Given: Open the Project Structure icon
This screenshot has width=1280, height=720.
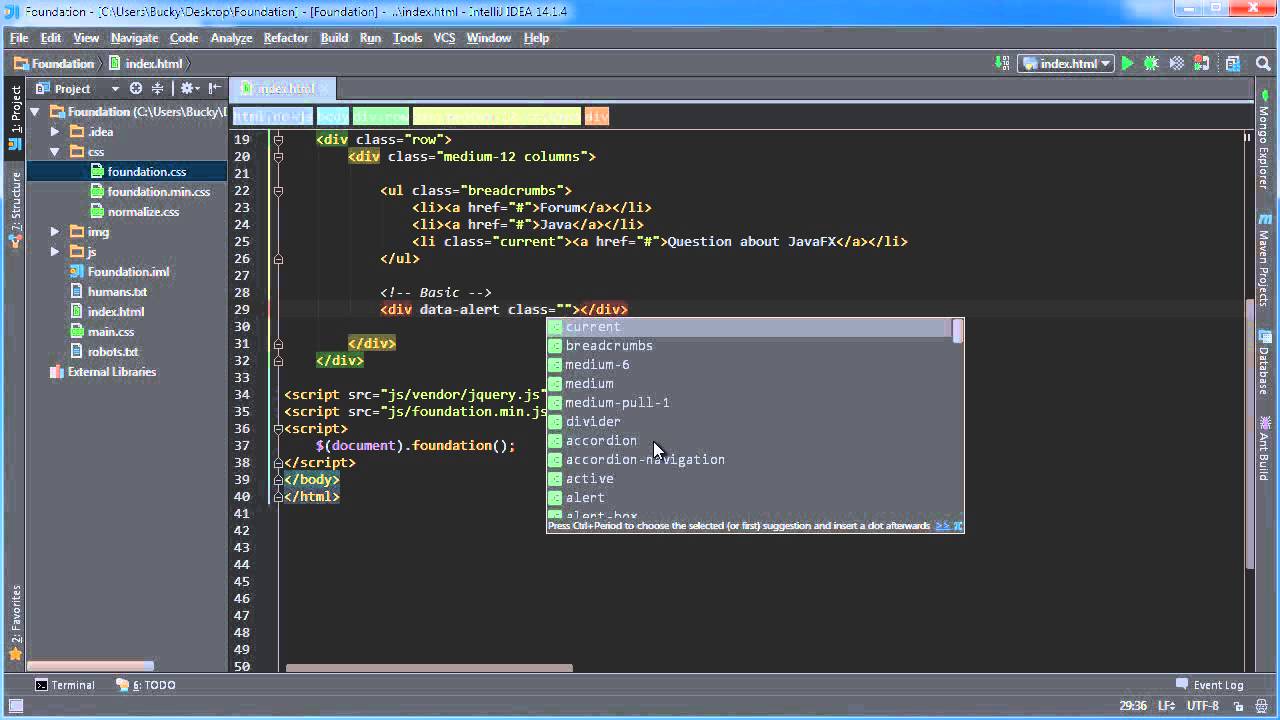Looking at the screenshot, I should 1233,63.
